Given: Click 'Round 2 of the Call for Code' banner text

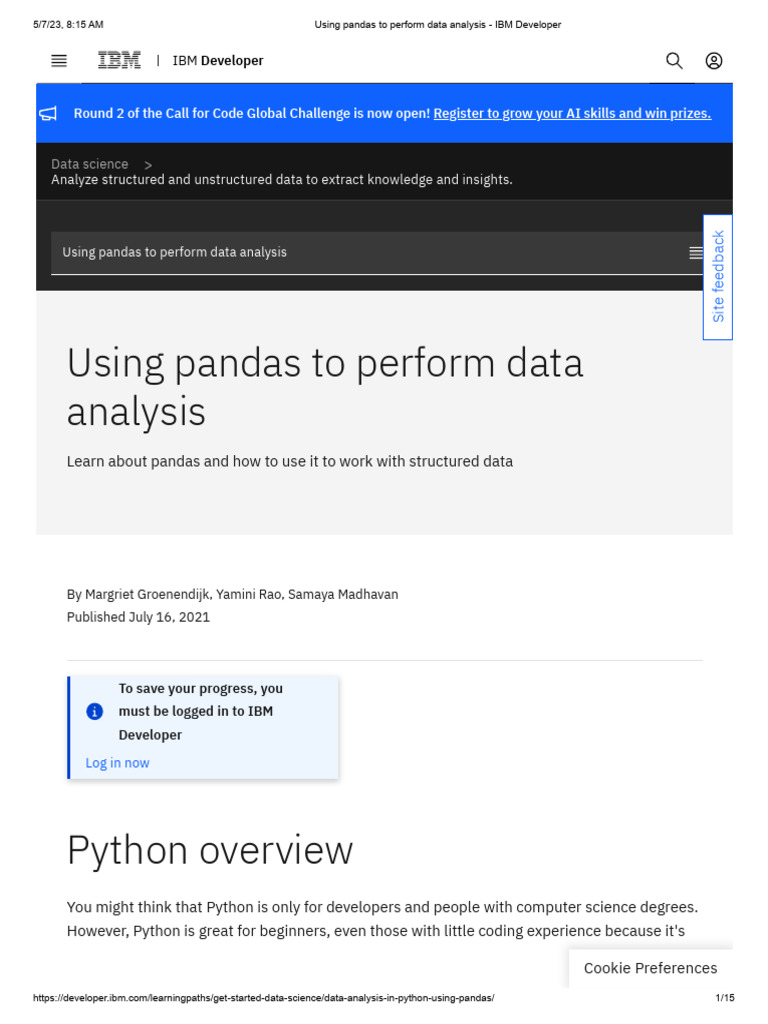Looking at the screenshot, I should (x=252, y=114).
